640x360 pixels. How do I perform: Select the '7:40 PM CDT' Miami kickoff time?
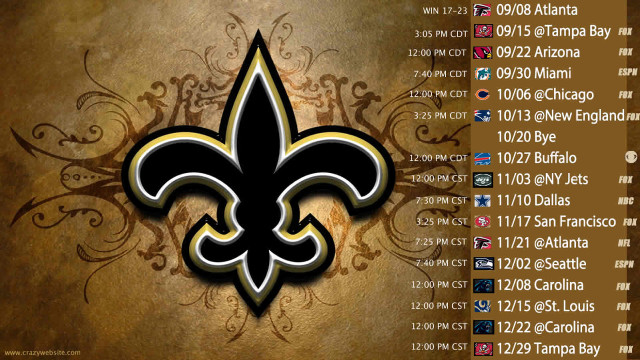pyautogui.click(x=440, y=74)
